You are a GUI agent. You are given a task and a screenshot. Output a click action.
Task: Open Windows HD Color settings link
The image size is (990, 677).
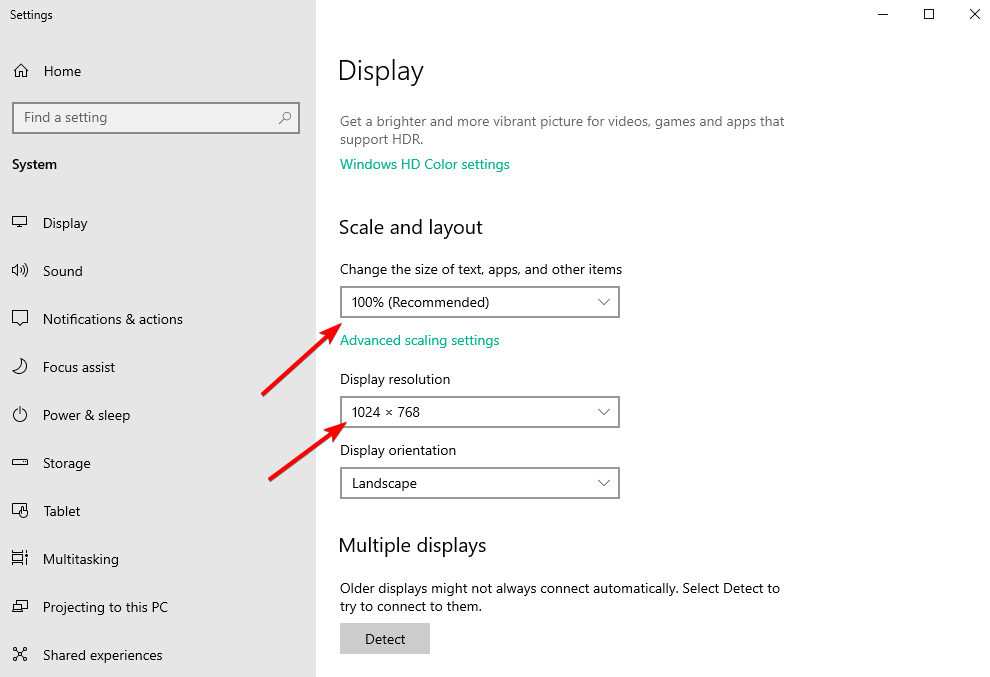click(x=424, y=164)
